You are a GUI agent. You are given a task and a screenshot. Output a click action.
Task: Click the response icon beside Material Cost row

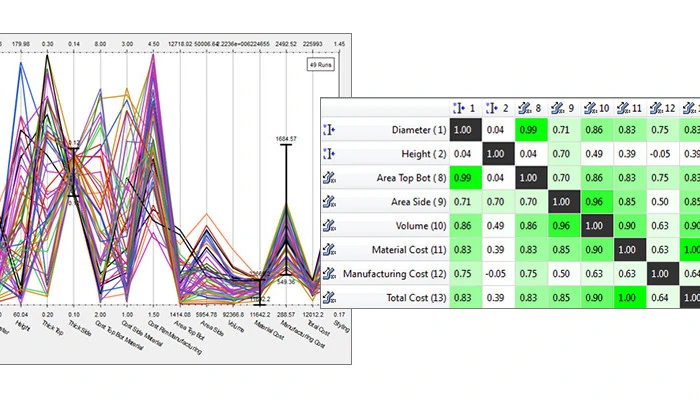[329, 250]
